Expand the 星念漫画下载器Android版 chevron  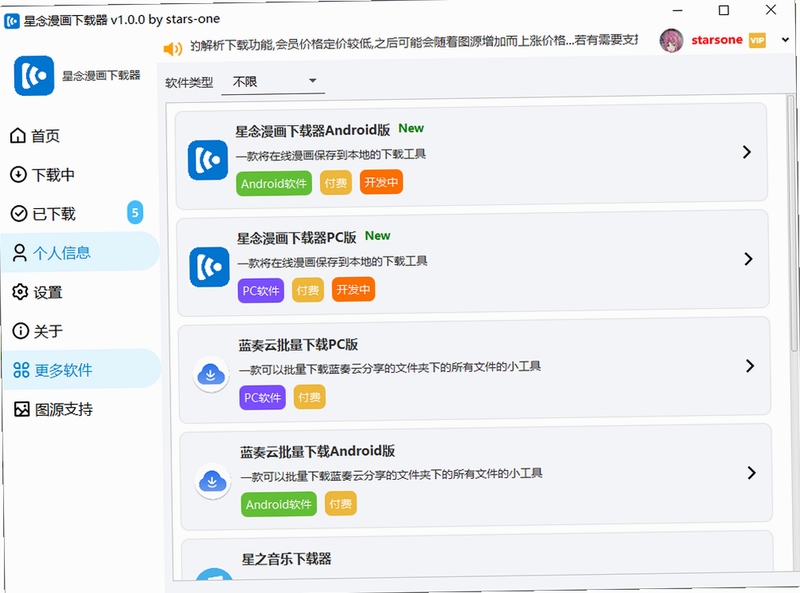coord(746,152)
